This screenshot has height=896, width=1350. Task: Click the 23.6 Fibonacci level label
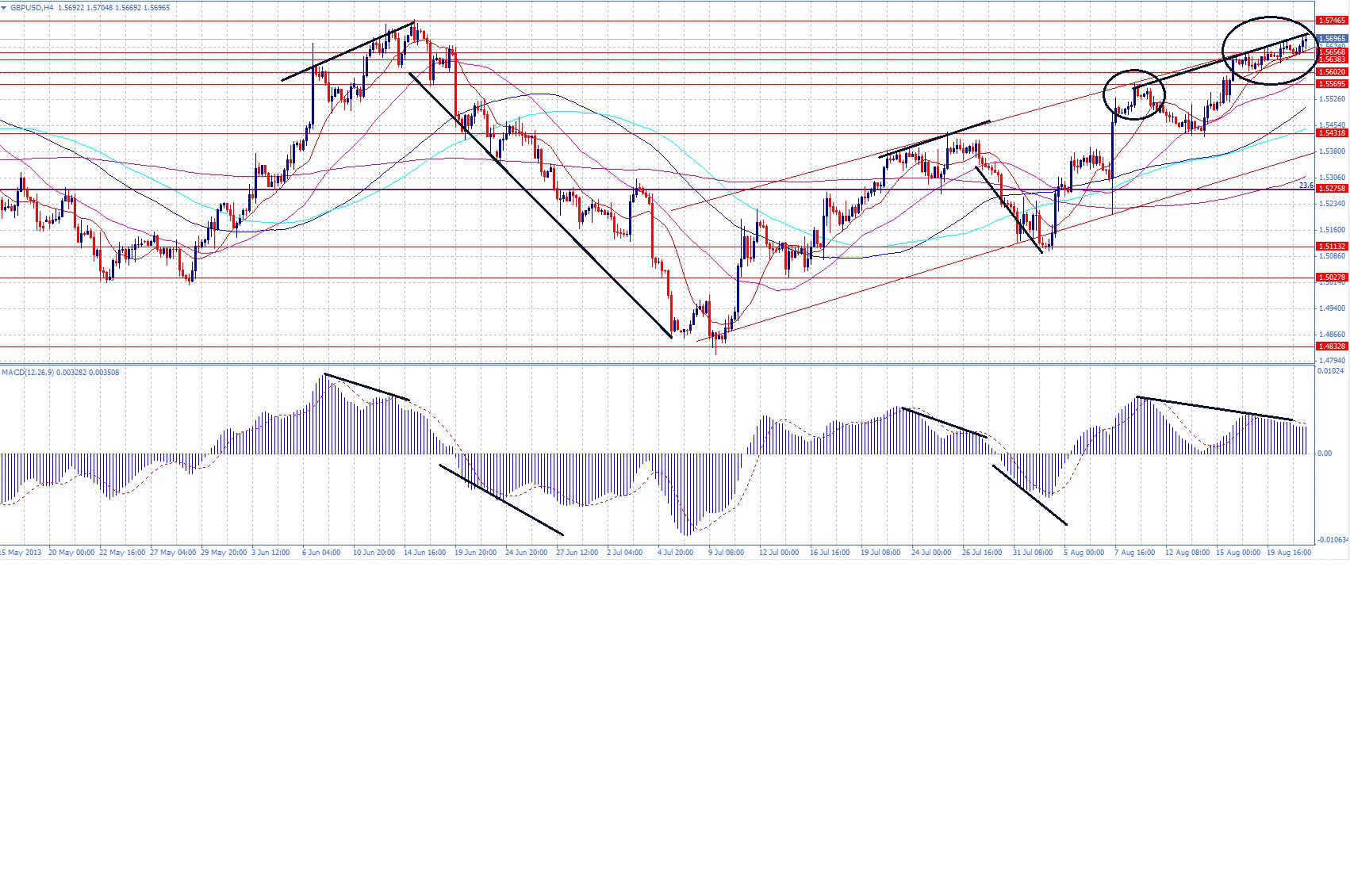(1306, 186)
